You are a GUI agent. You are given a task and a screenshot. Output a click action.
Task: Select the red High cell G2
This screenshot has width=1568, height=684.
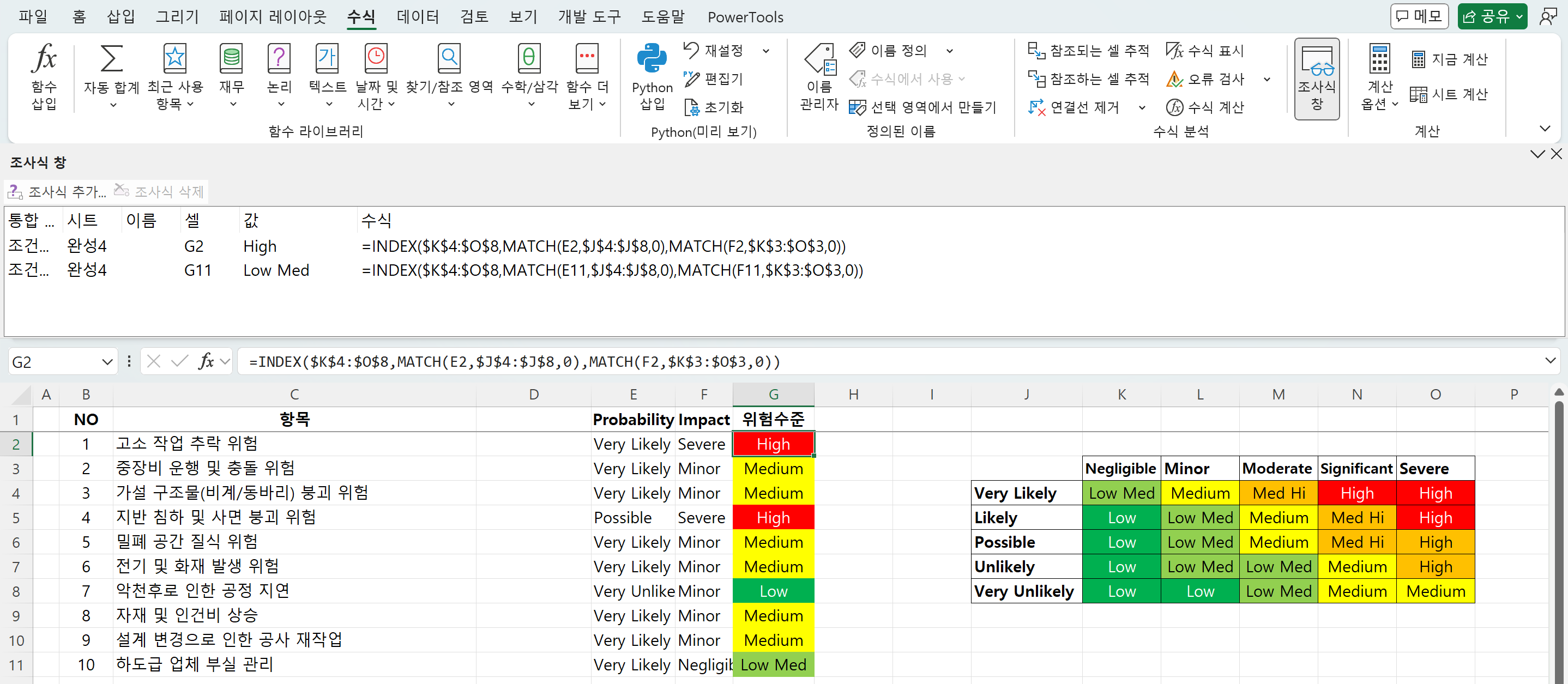(x=773, y=444)
